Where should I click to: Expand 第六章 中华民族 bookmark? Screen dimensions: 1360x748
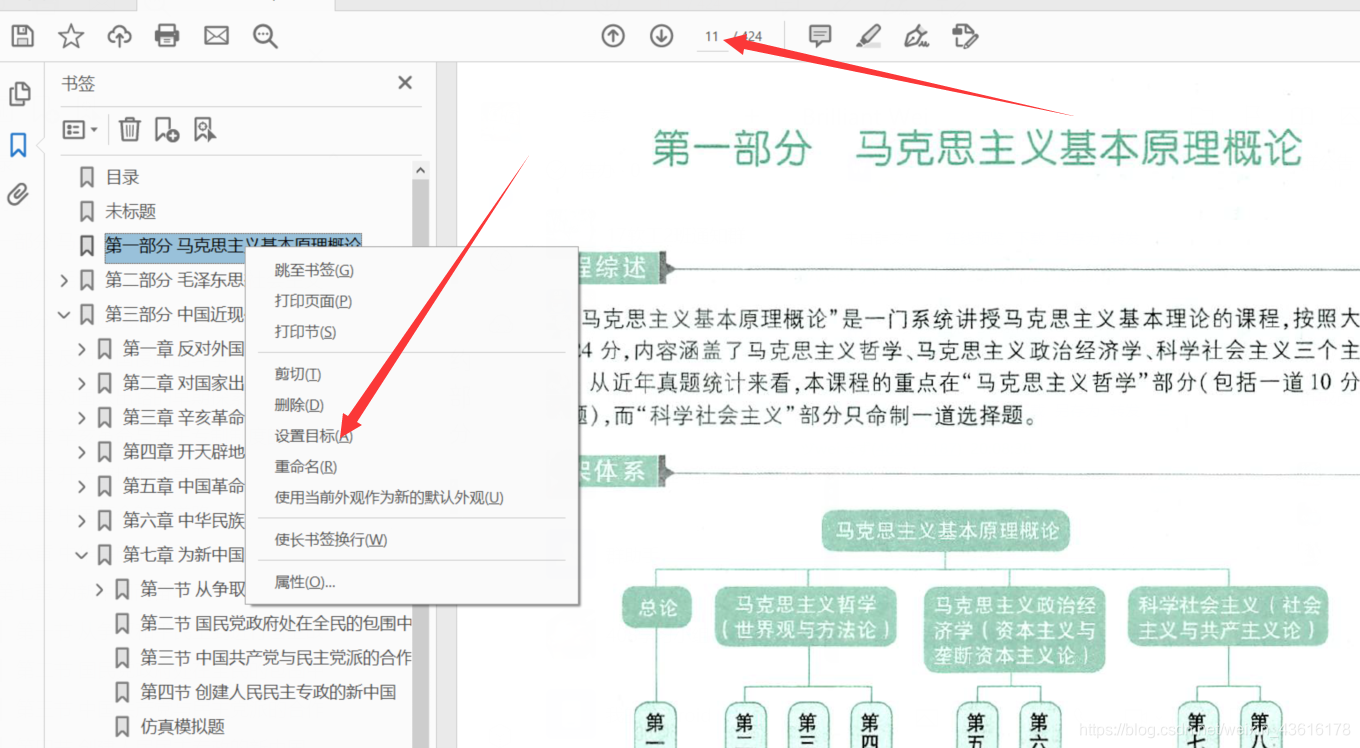click(x=82, y=520)
